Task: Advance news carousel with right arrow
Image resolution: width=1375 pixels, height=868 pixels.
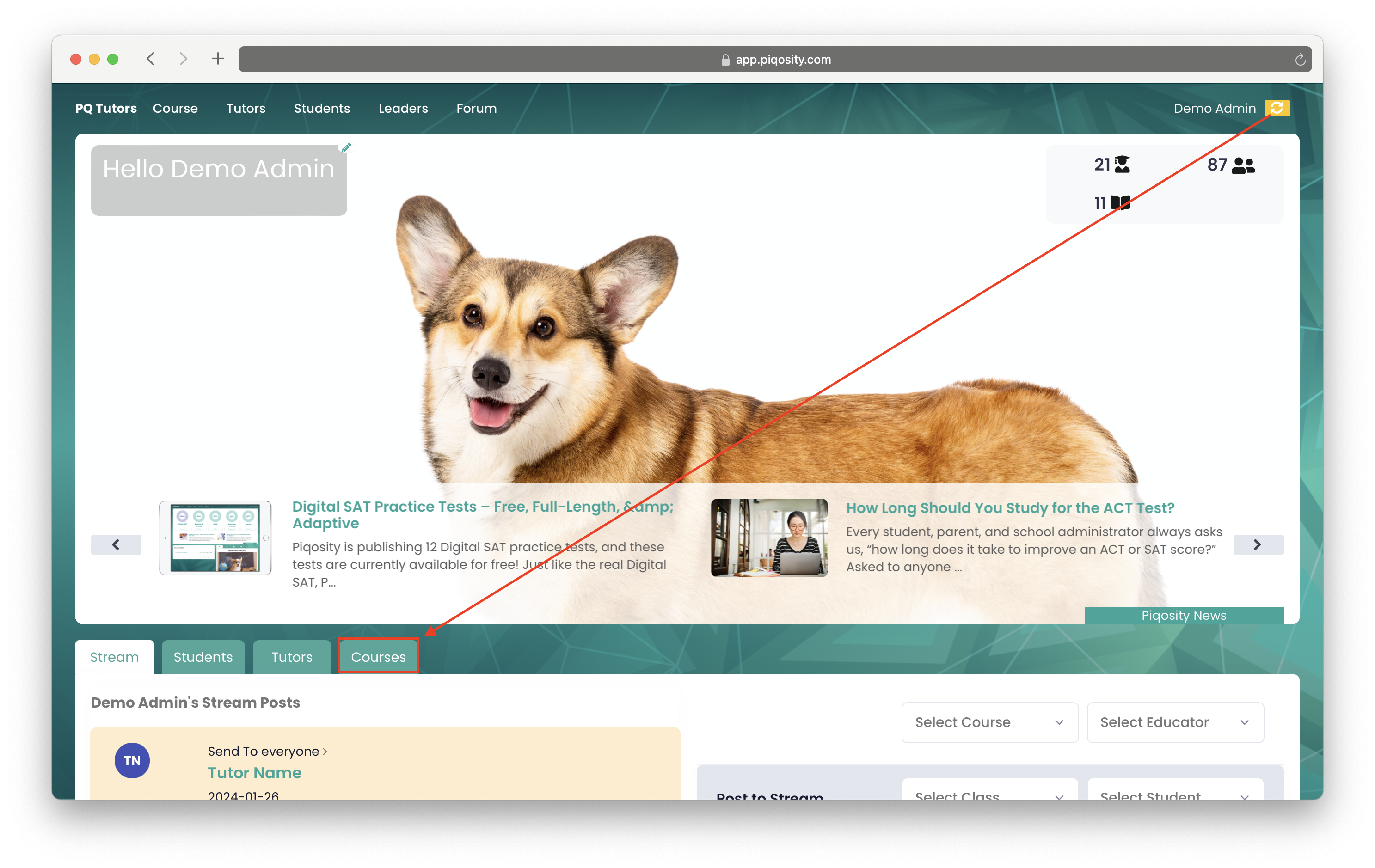Action: point(1258,544)
